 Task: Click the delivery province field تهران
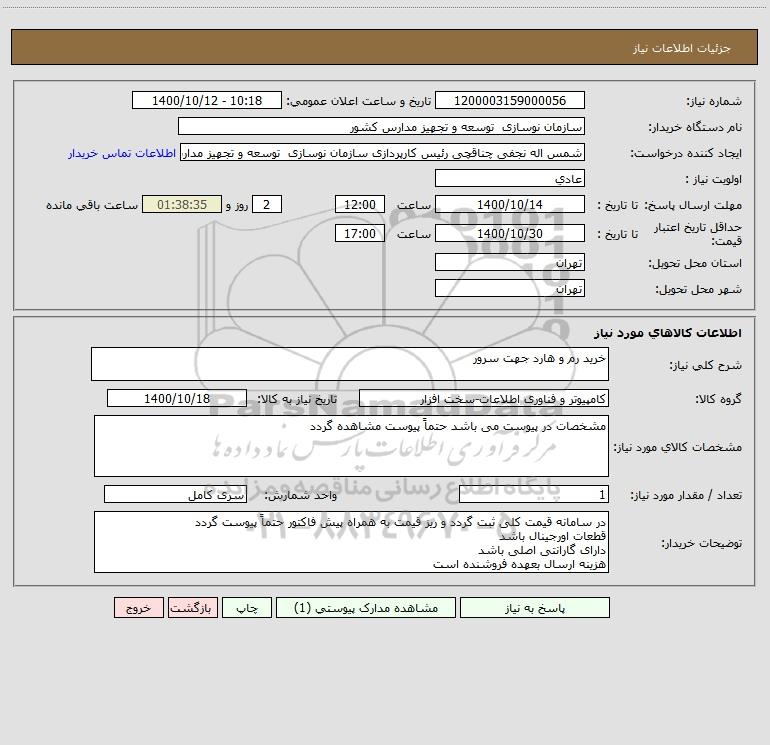click(510, 262)
